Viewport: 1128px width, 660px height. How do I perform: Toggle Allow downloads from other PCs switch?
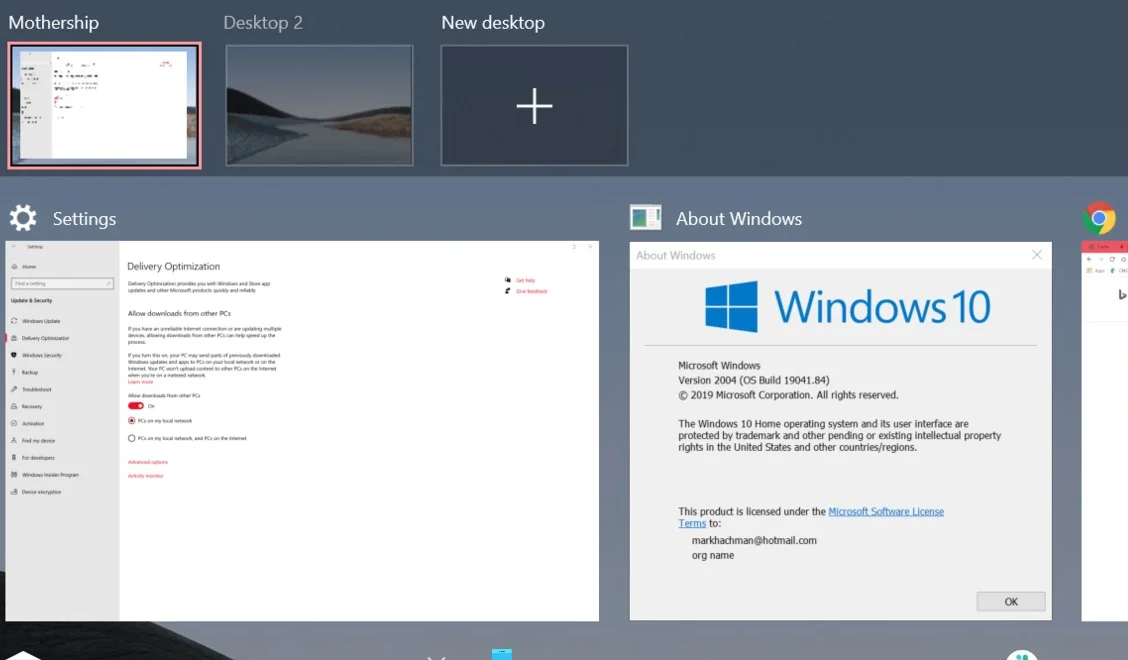click(135, 406)
